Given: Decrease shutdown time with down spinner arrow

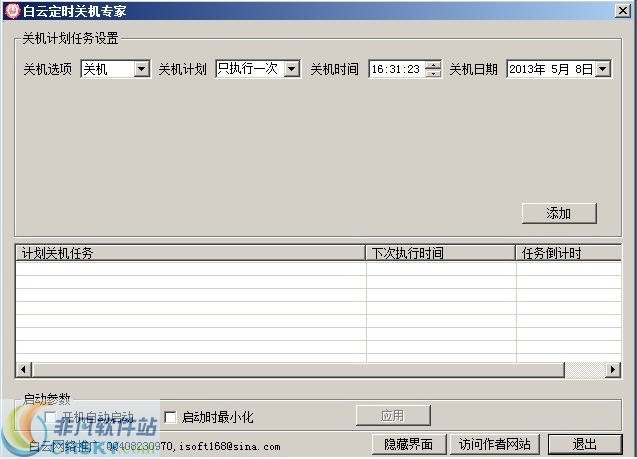Looking at the screenshot, I should [x=433, y=73].
